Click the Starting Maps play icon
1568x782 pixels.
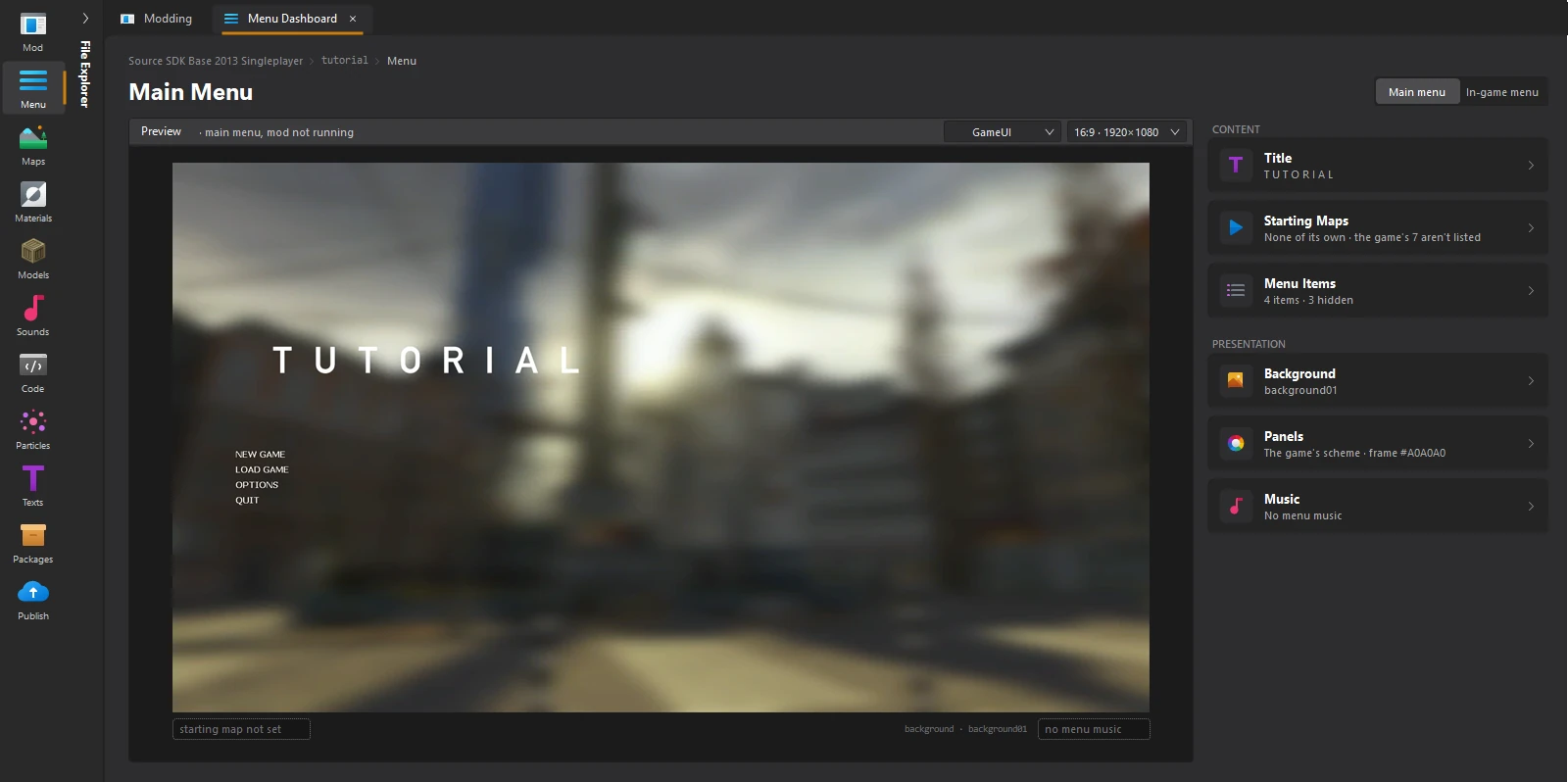pos(1236,228)
